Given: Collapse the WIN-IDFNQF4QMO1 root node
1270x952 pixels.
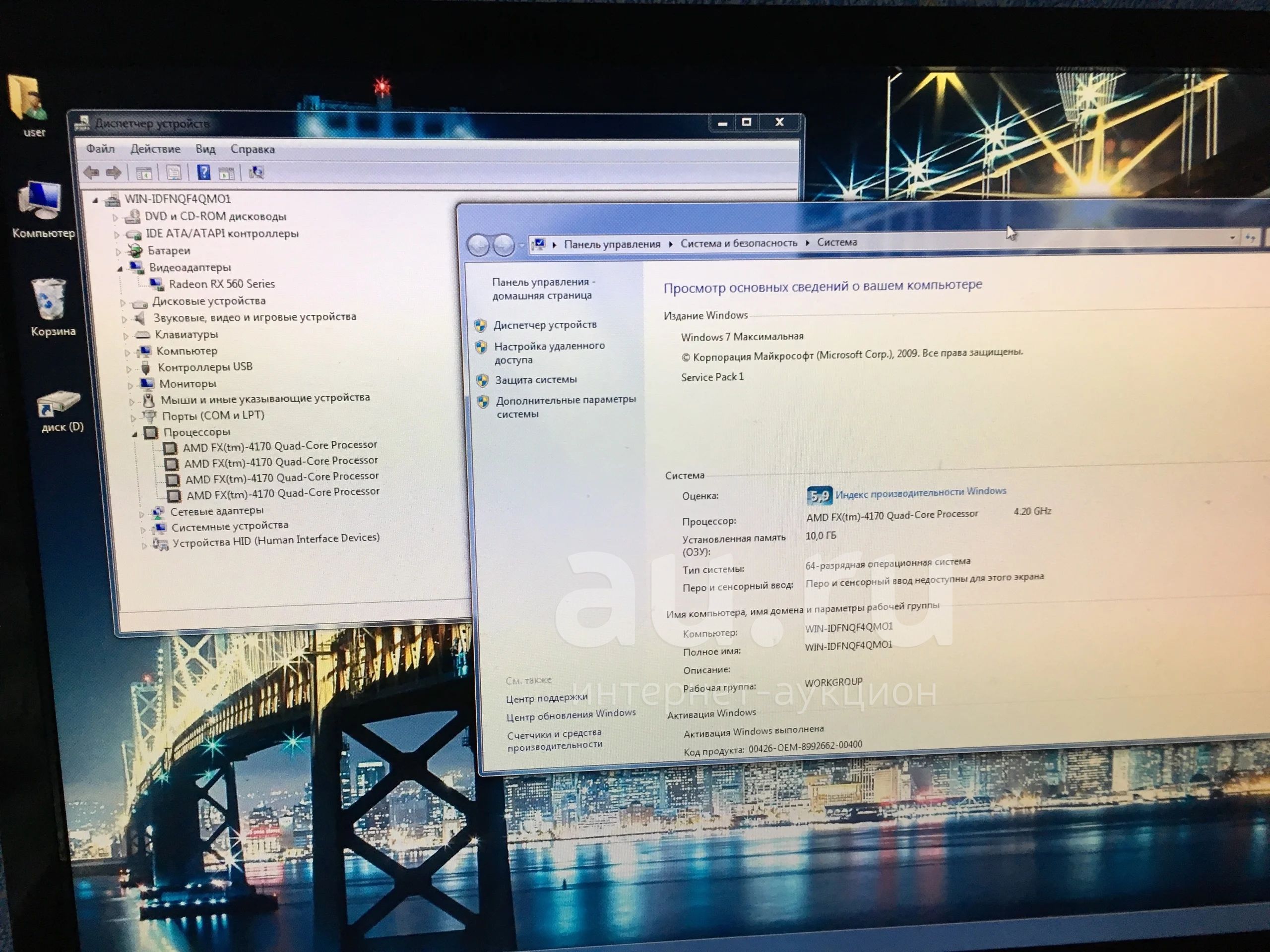Looking at the screenshot, I should 95,200.
